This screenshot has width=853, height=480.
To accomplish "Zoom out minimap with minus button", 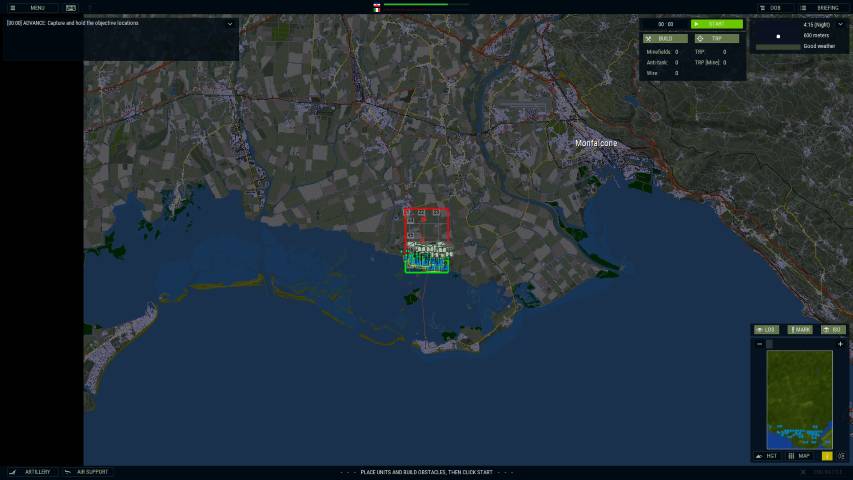I will 759,344.
